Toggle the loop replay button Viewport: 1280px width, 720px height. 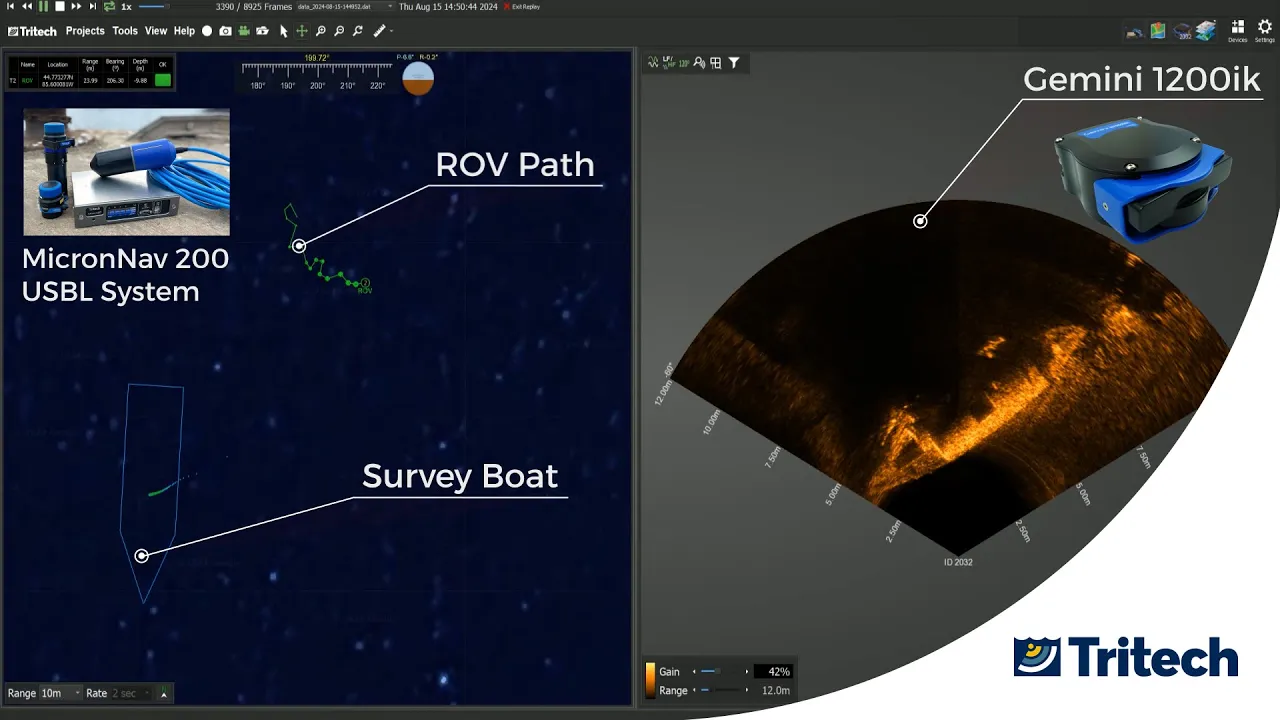pyautogui.click(x=109, y=6)
